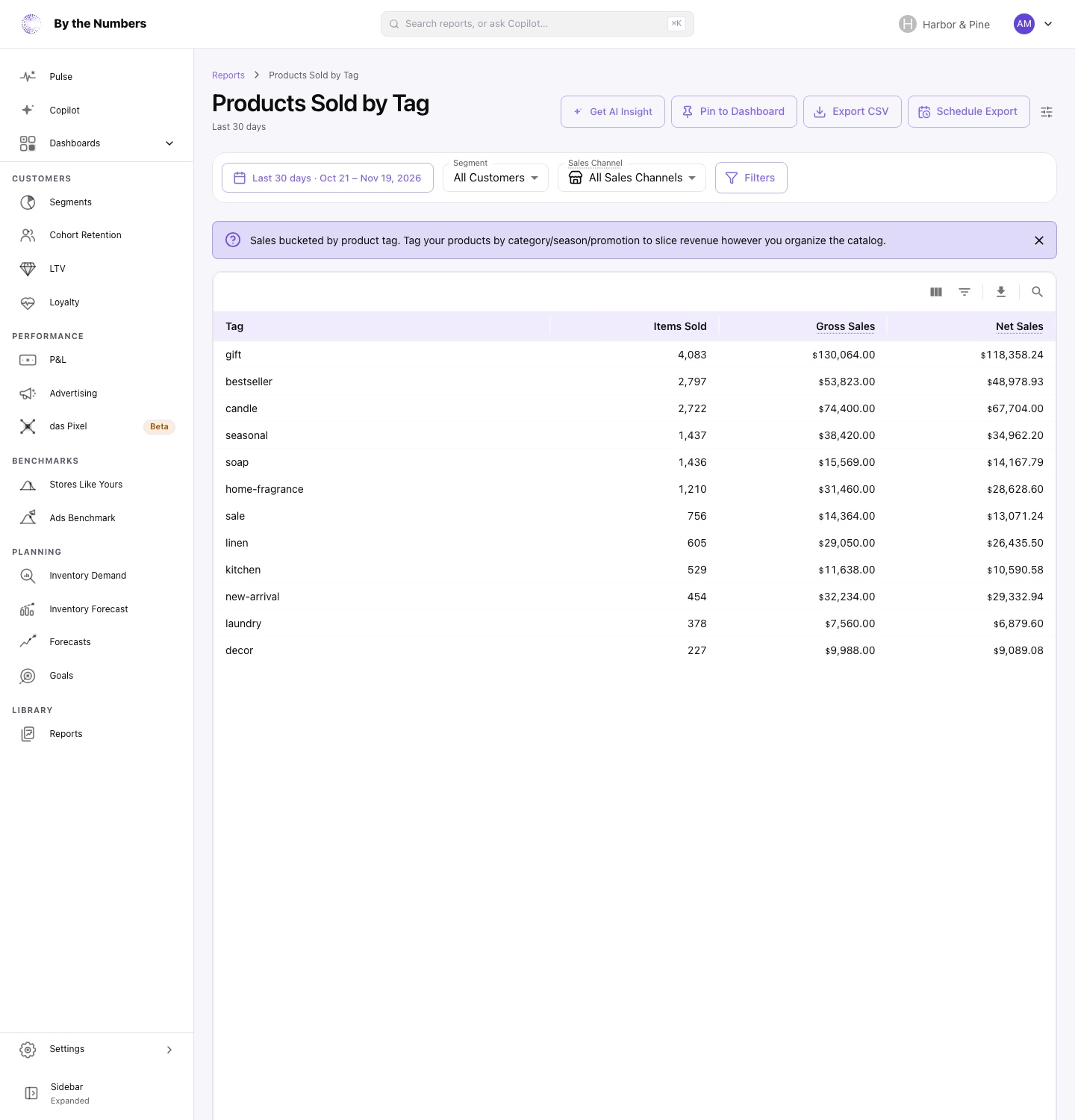This screenshot has width=1075, height=1120.
Task: Open the Segment All Customers dropdown
Action: tap(496, 178)
